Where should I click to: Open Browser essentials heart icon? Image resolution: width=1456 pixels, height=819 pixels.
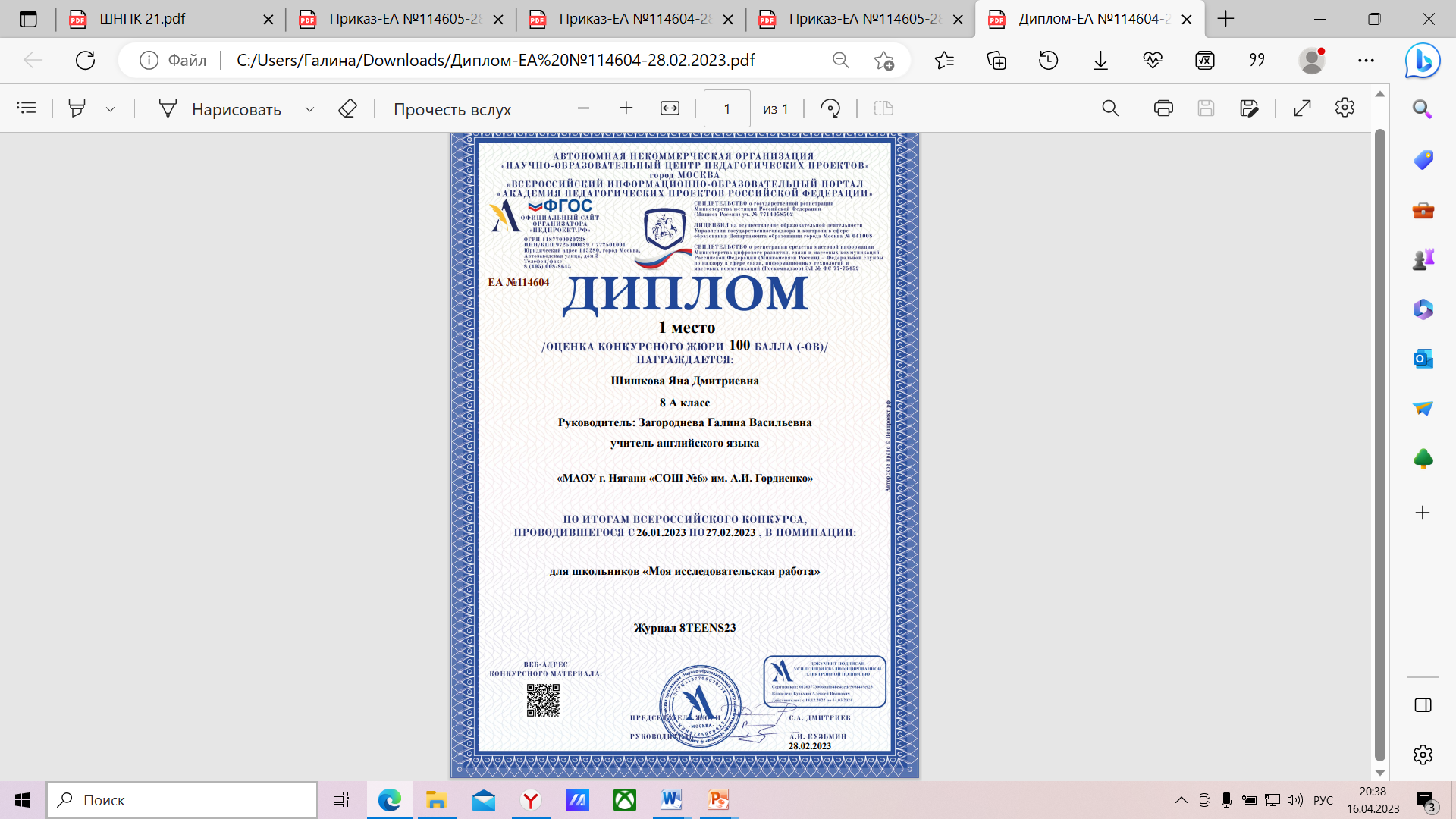(1153, 60)
